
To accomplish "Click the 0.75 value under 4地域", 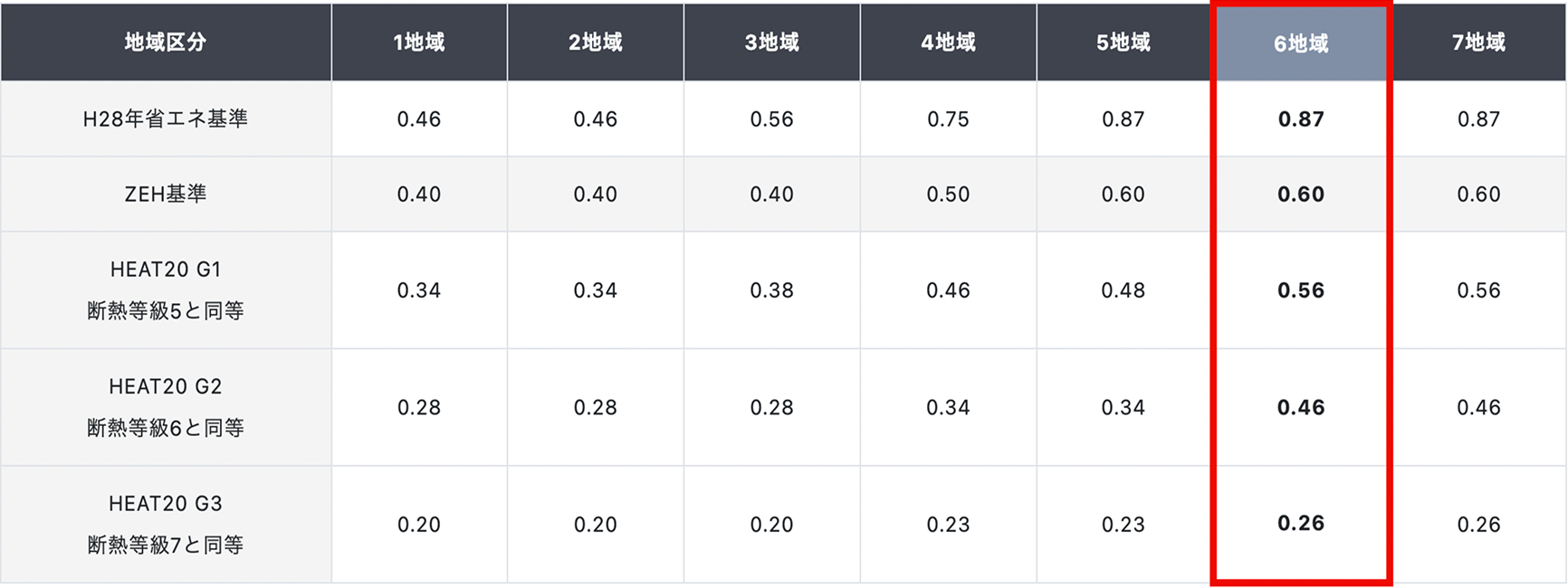I will click(x=948, y=119).
